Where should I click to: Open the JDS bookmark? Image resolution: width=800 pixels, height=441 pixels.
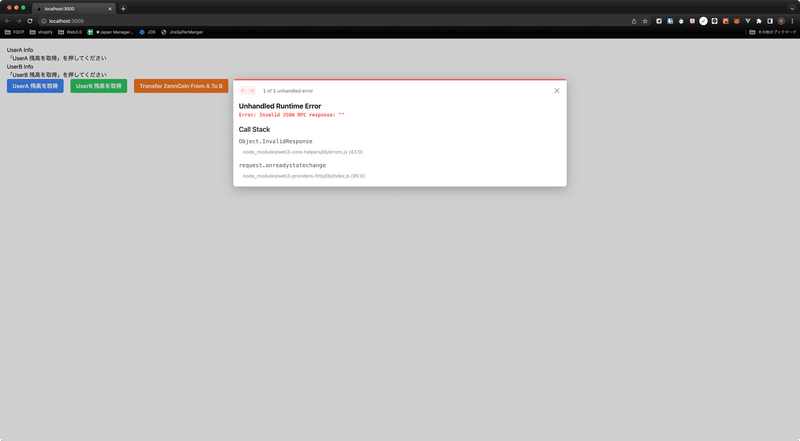click(147, 32)
